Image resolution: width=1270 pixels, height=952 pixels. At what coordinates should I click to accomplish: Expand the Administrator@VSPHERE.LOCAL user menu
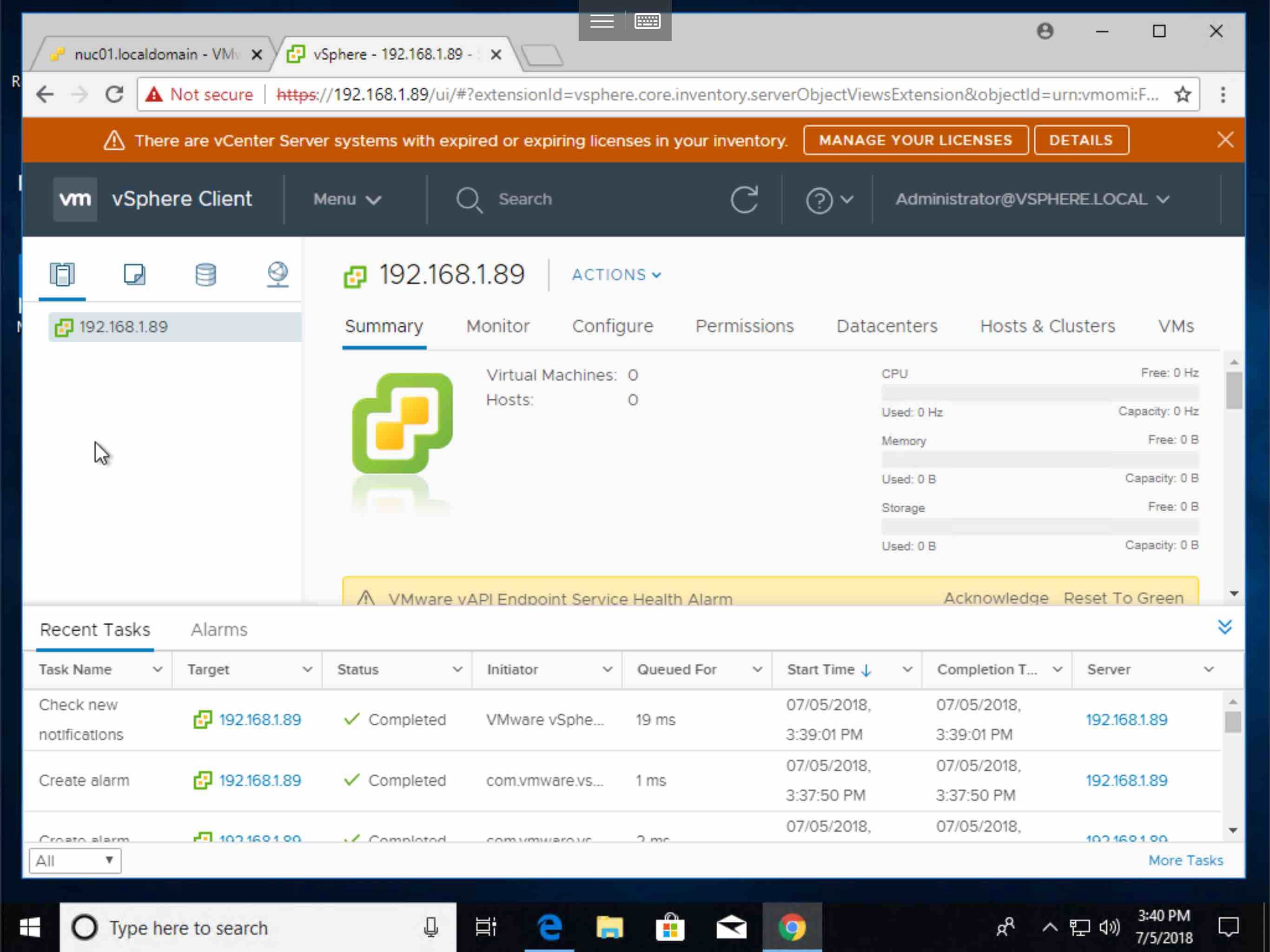click(1032, 199)
